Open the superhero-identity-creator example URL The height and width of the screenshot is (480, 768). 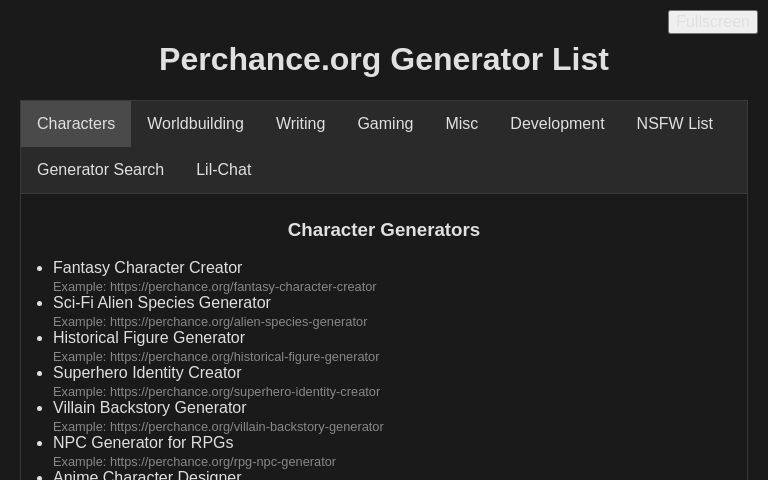tap(244, 392)
